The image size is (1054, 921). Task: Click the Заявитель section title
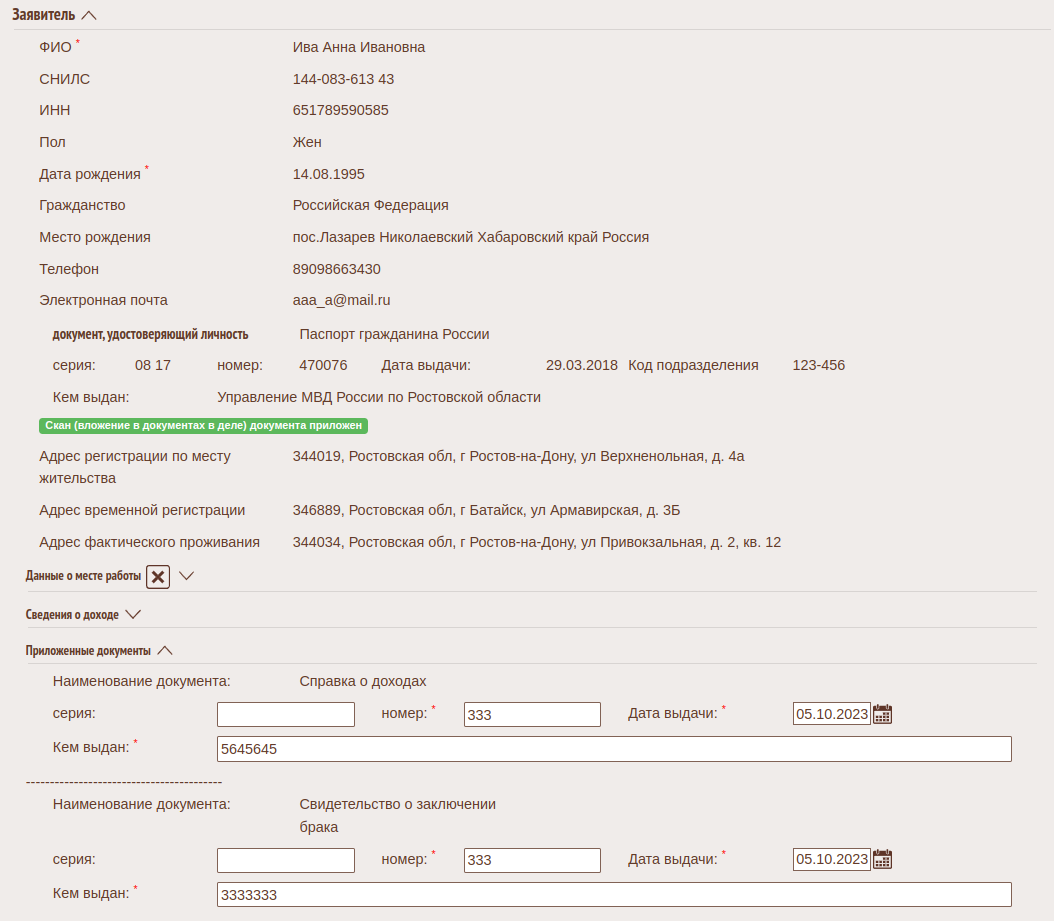click(43, 15)
